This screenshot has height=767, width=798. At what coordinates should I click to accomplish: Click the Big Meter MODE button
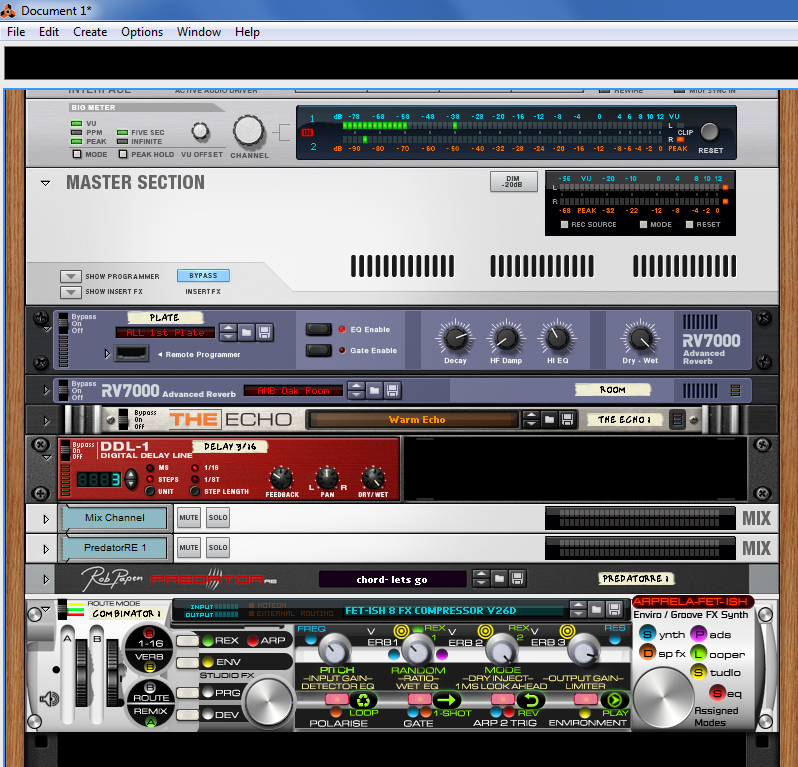click(77, 154)
